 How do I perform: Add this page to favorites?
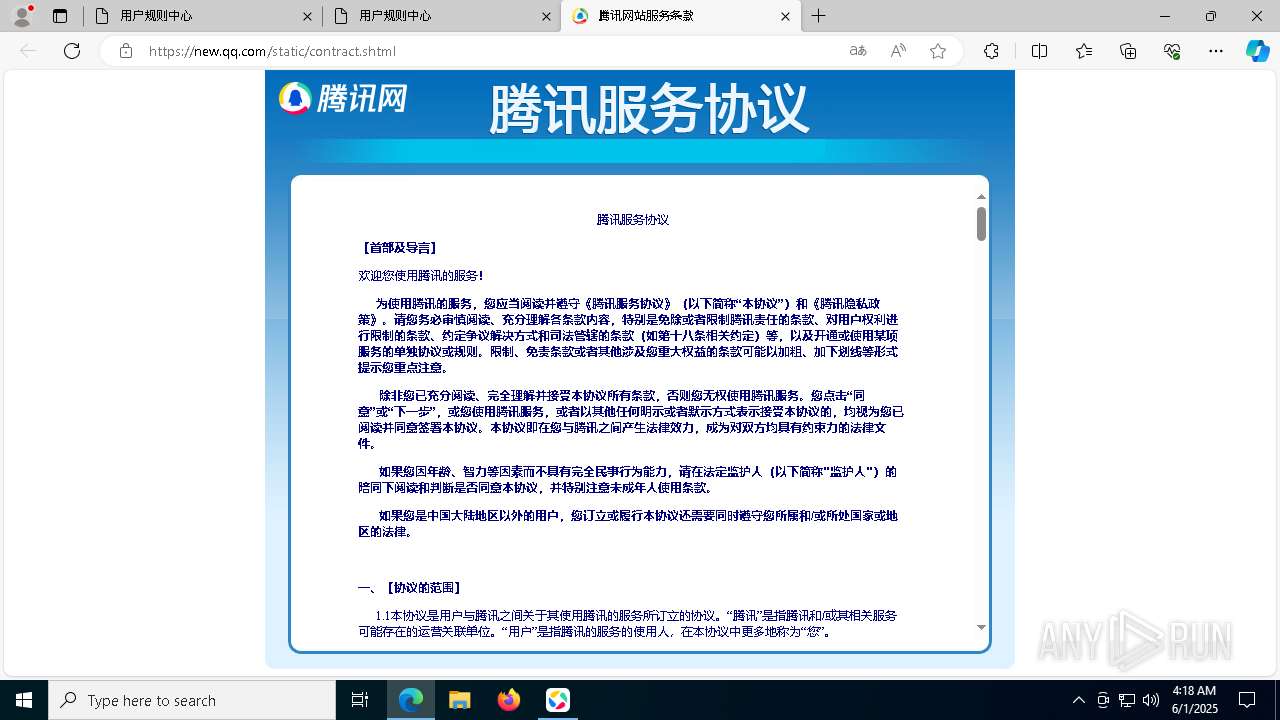(x=938, y=51)
